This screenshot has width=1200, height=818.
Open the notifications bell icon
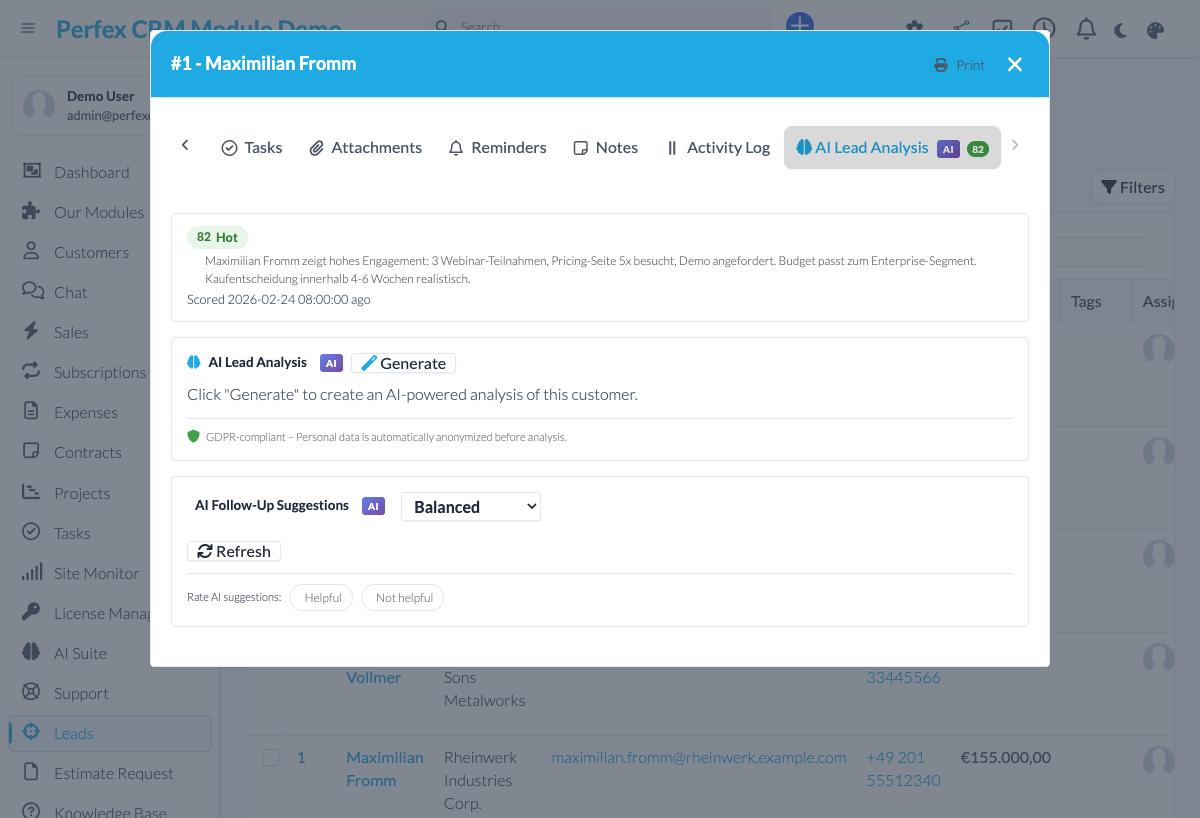[x=1086, y=29]
